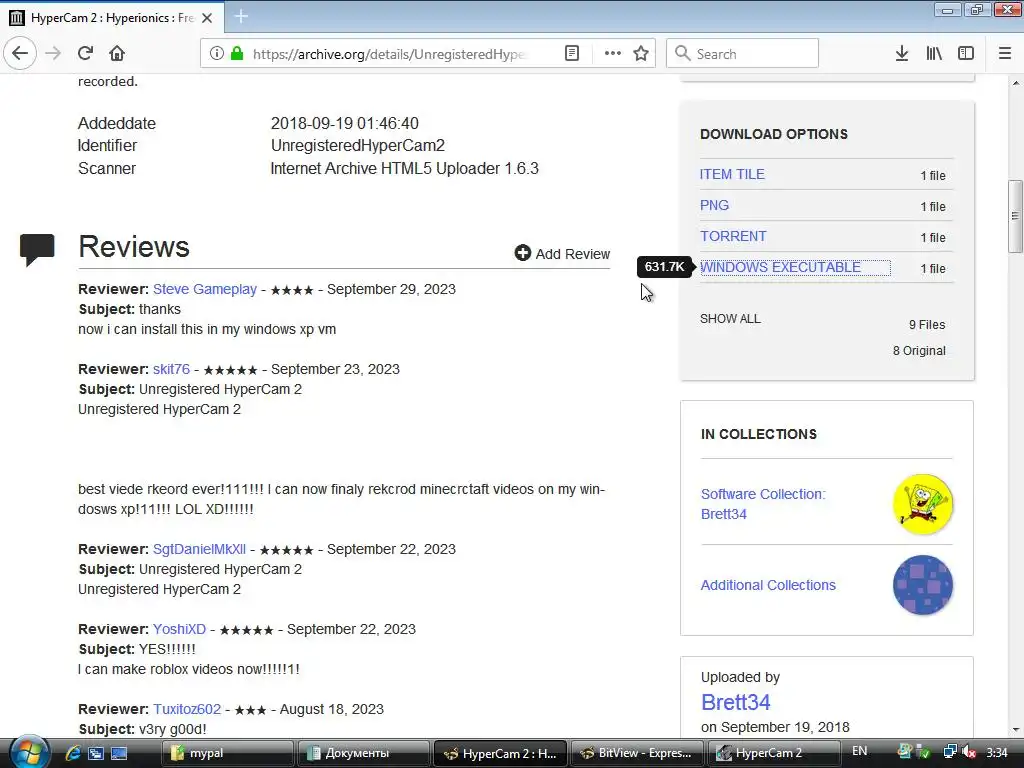Open the browser home page

[x=117, y=53]
